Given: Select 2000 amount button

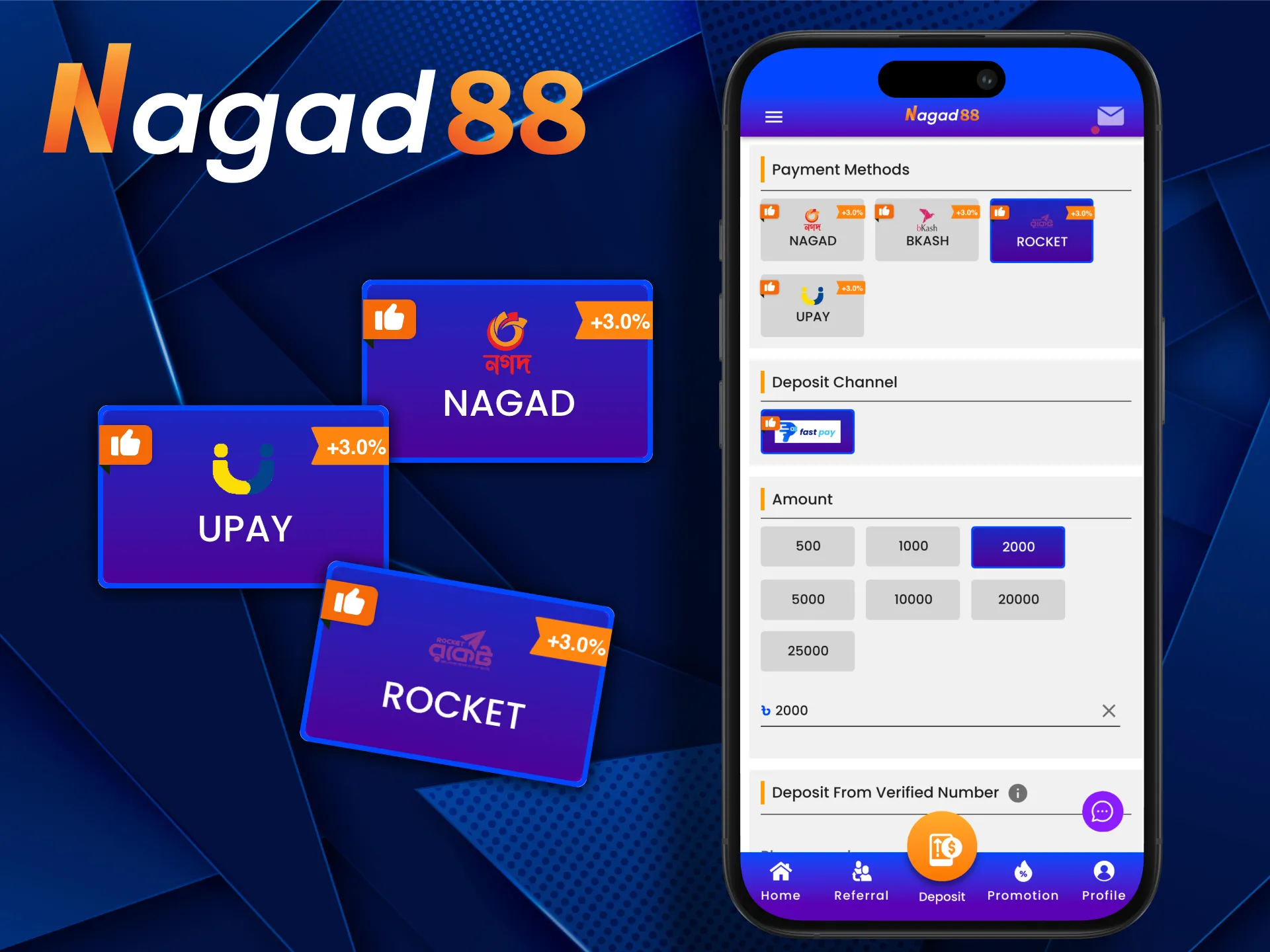Looking at the screenshot, I should tap(1019, 547).
